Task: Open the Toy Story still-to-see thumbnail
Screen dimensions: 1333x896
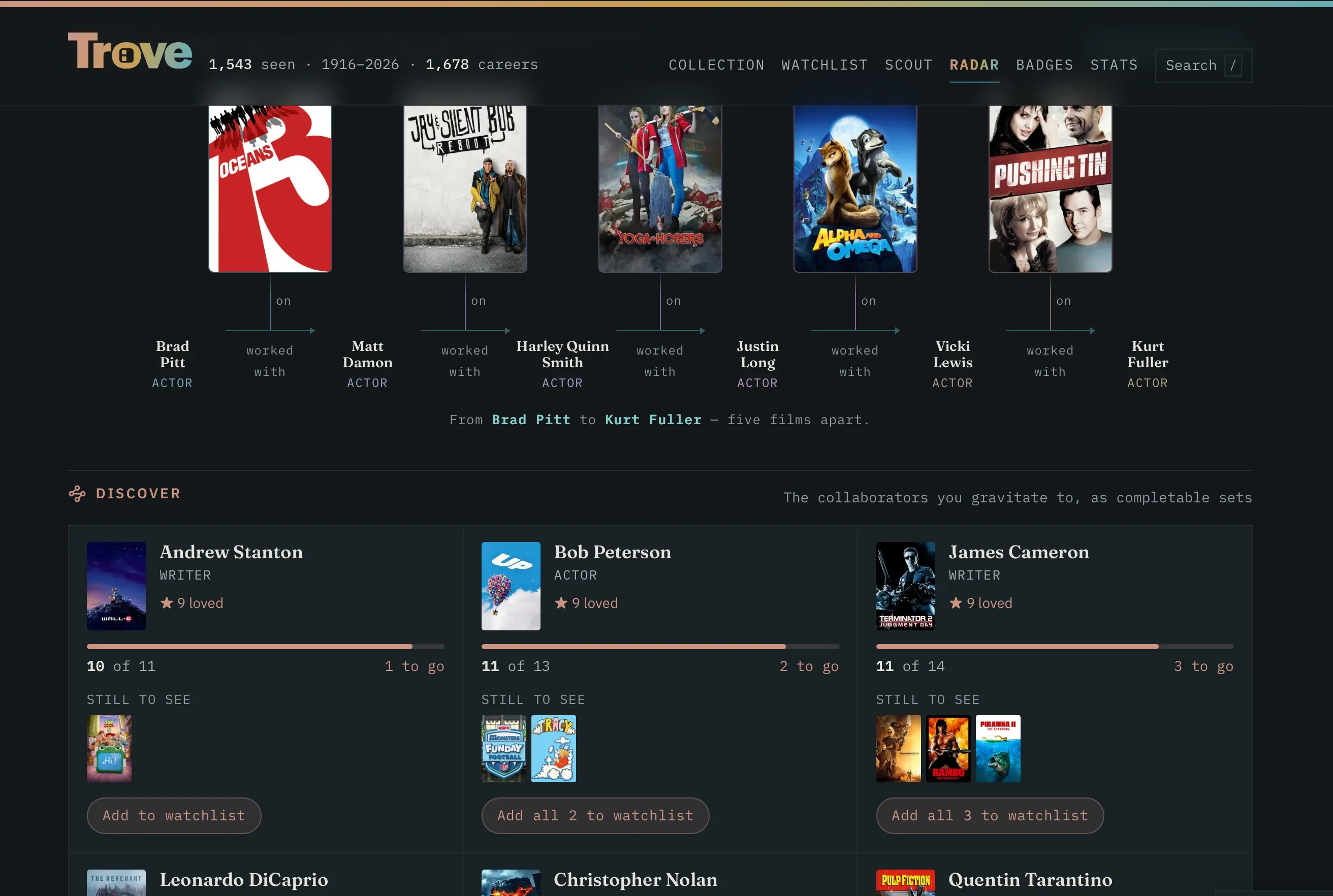Action: [x=109, y=748]
